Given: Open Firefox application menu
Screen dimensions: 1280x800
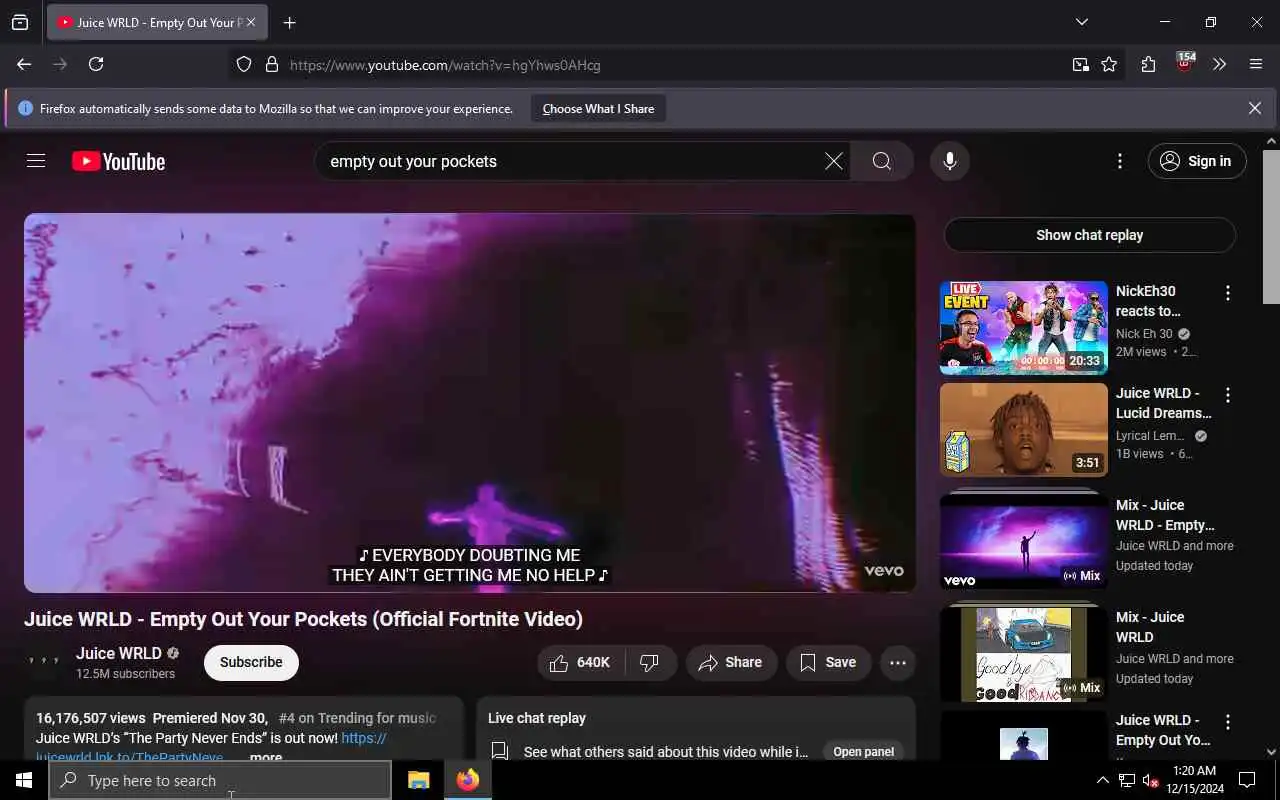Looking at the screenshot, I should [x=1256, y=64].
